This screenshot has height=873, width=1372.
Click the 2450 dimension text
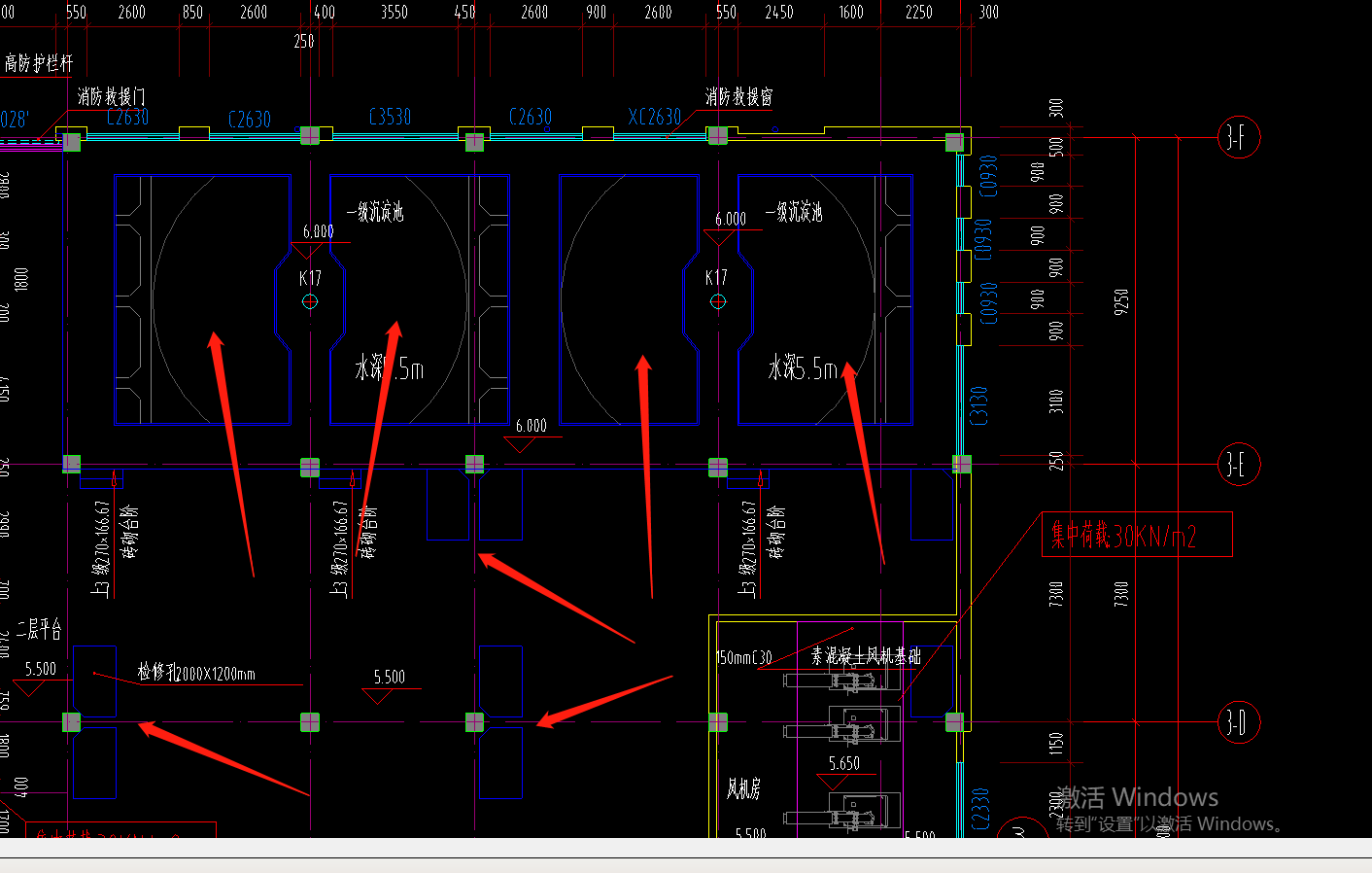(779, 13)
